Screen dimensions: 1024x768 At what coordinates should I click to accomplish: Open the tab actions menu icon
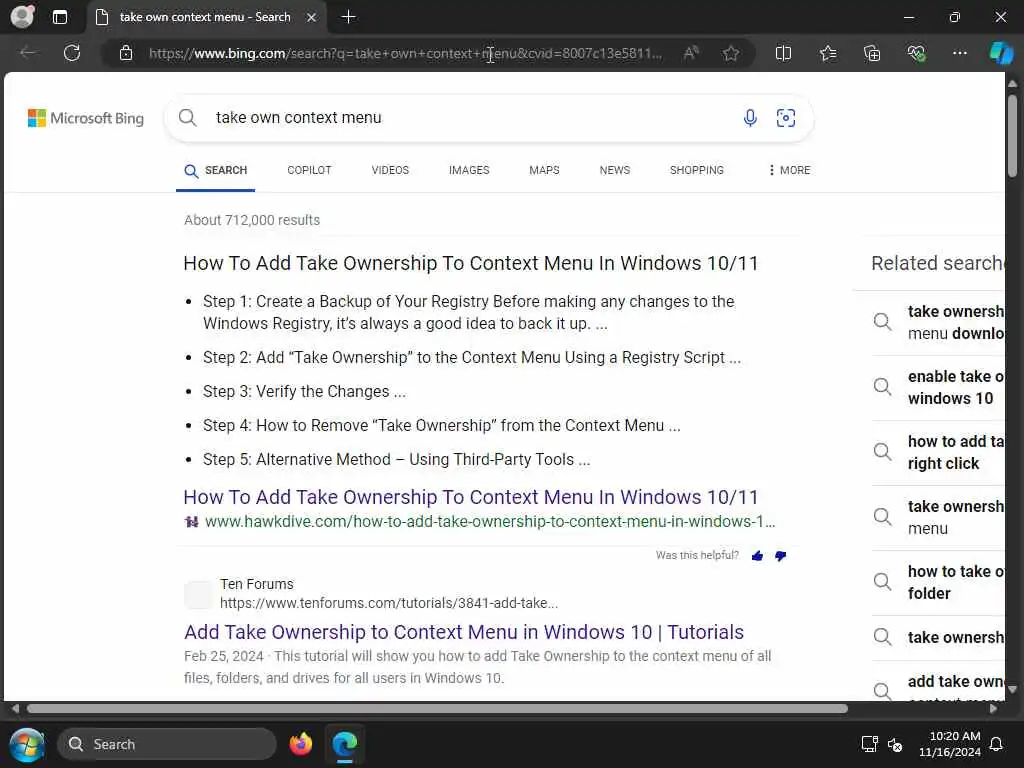[59, 17]
